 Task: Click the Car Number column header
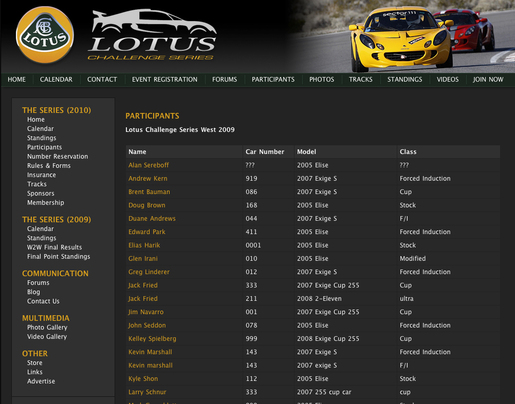[x=265, y=152]
